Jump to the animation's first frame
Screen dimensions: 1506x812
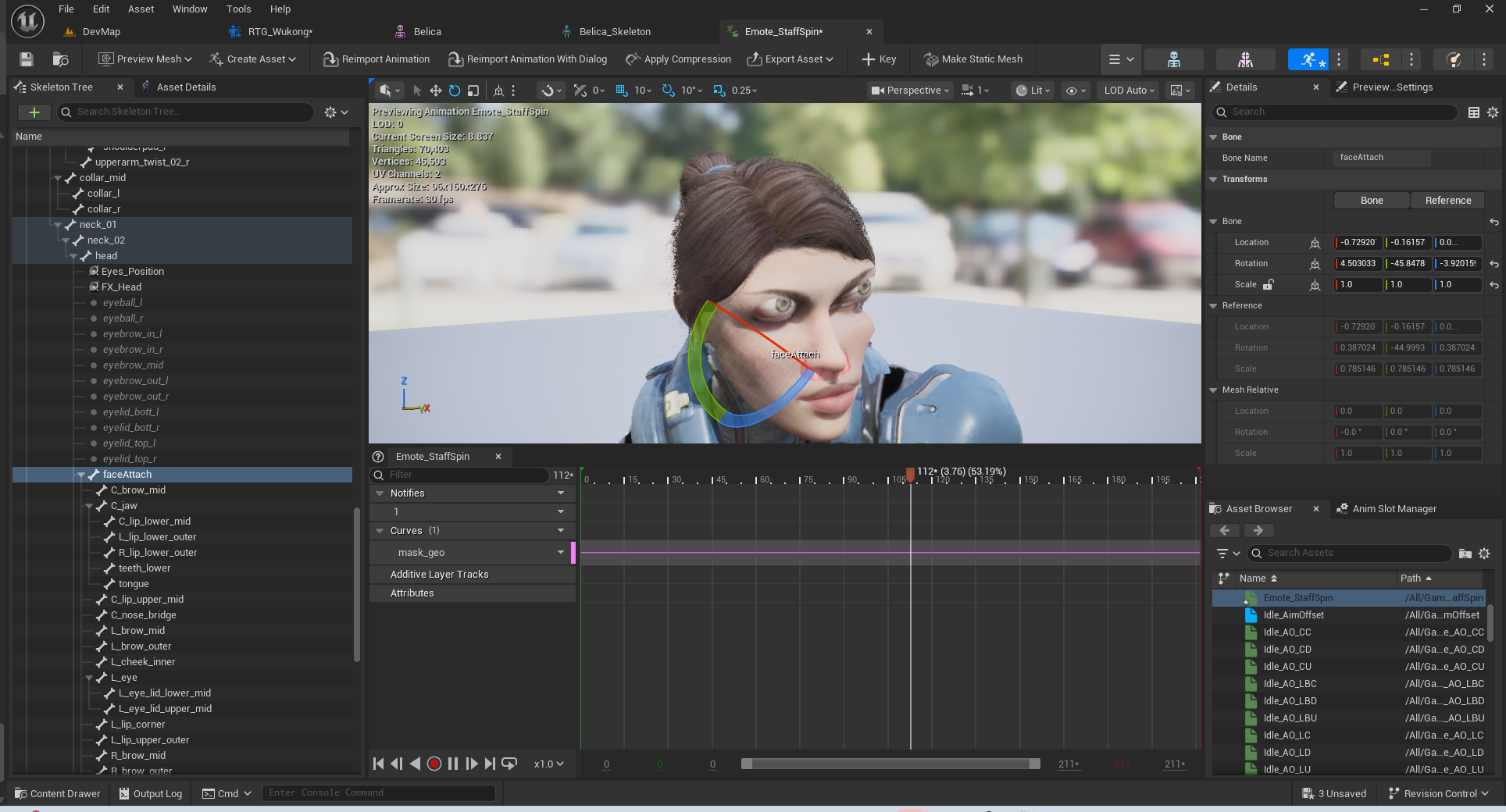379,764
